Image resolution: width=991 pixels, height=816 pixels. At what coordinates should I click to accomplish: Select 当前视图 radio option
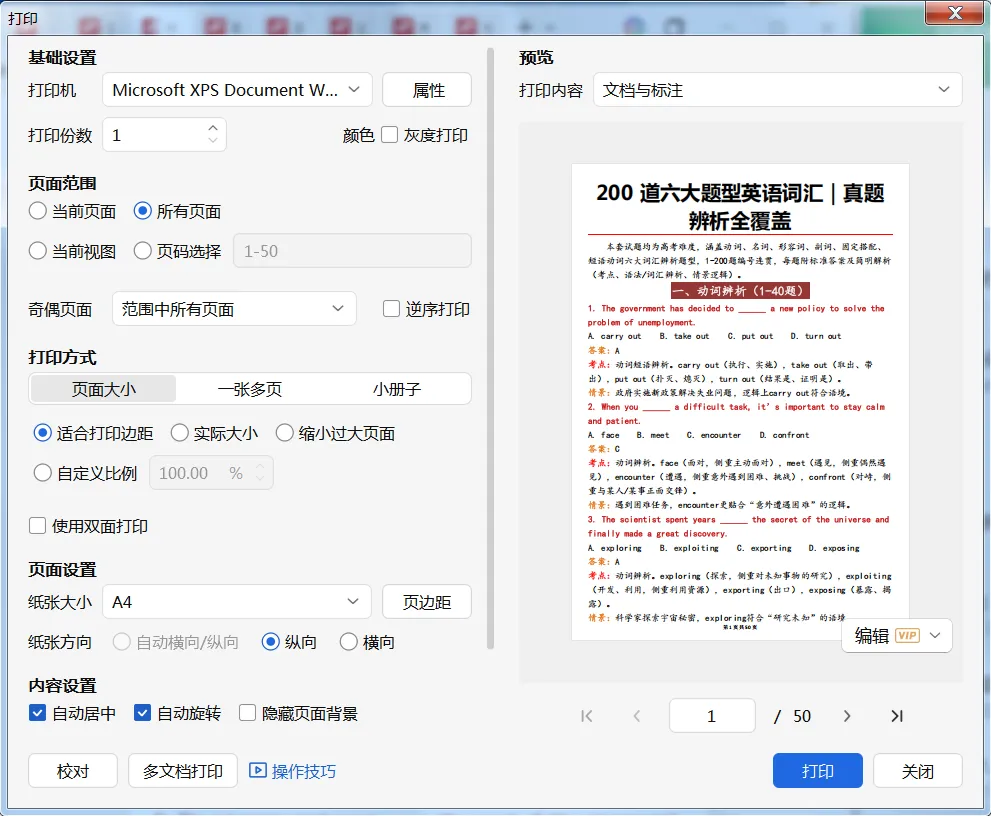coord(37,251)
